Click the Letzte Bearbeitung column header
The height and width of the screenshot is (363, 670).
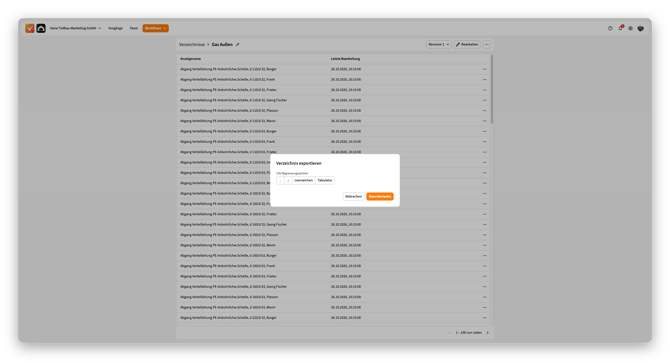pyautogui.click(x=345, y=59)
